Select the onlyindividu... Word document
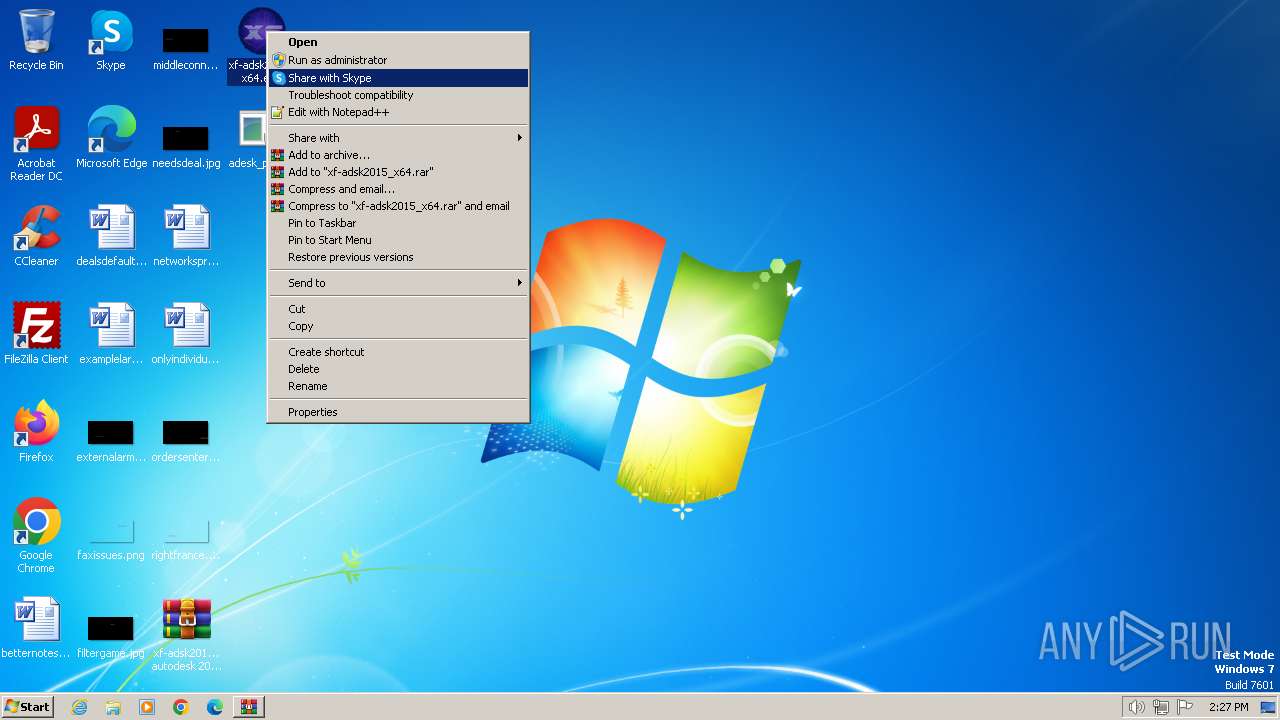Image resolution: width=1280 pixels, height=720 pixels. 186,334
